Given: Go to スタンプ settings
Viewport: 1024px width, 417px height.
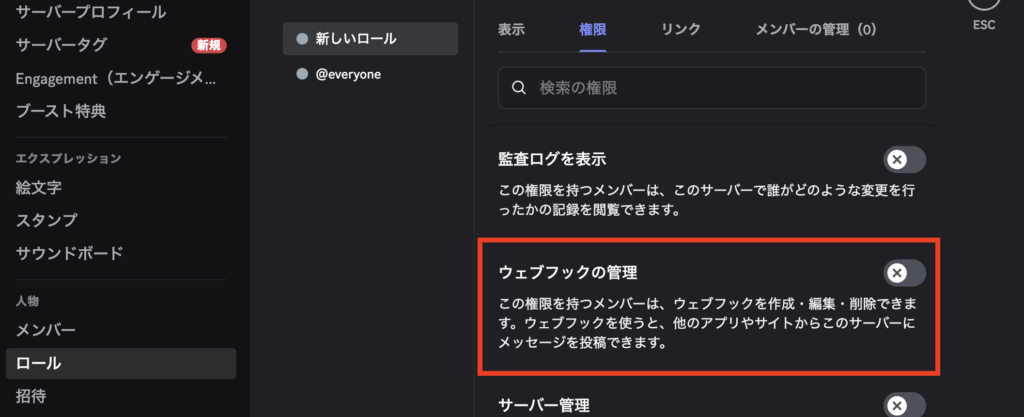Looking at the screenshot, I should [46, 220].
